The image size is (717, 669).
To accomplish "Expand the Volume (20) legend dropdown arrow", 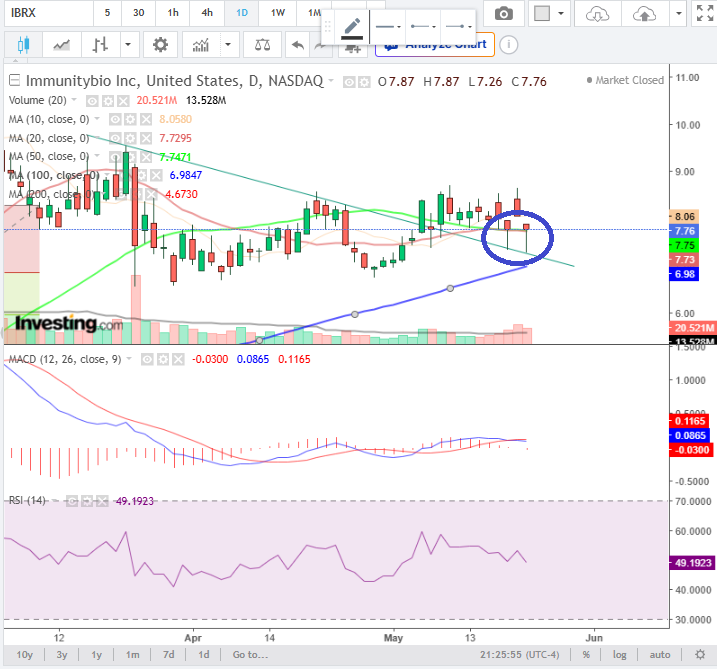I will pos(74,100).
